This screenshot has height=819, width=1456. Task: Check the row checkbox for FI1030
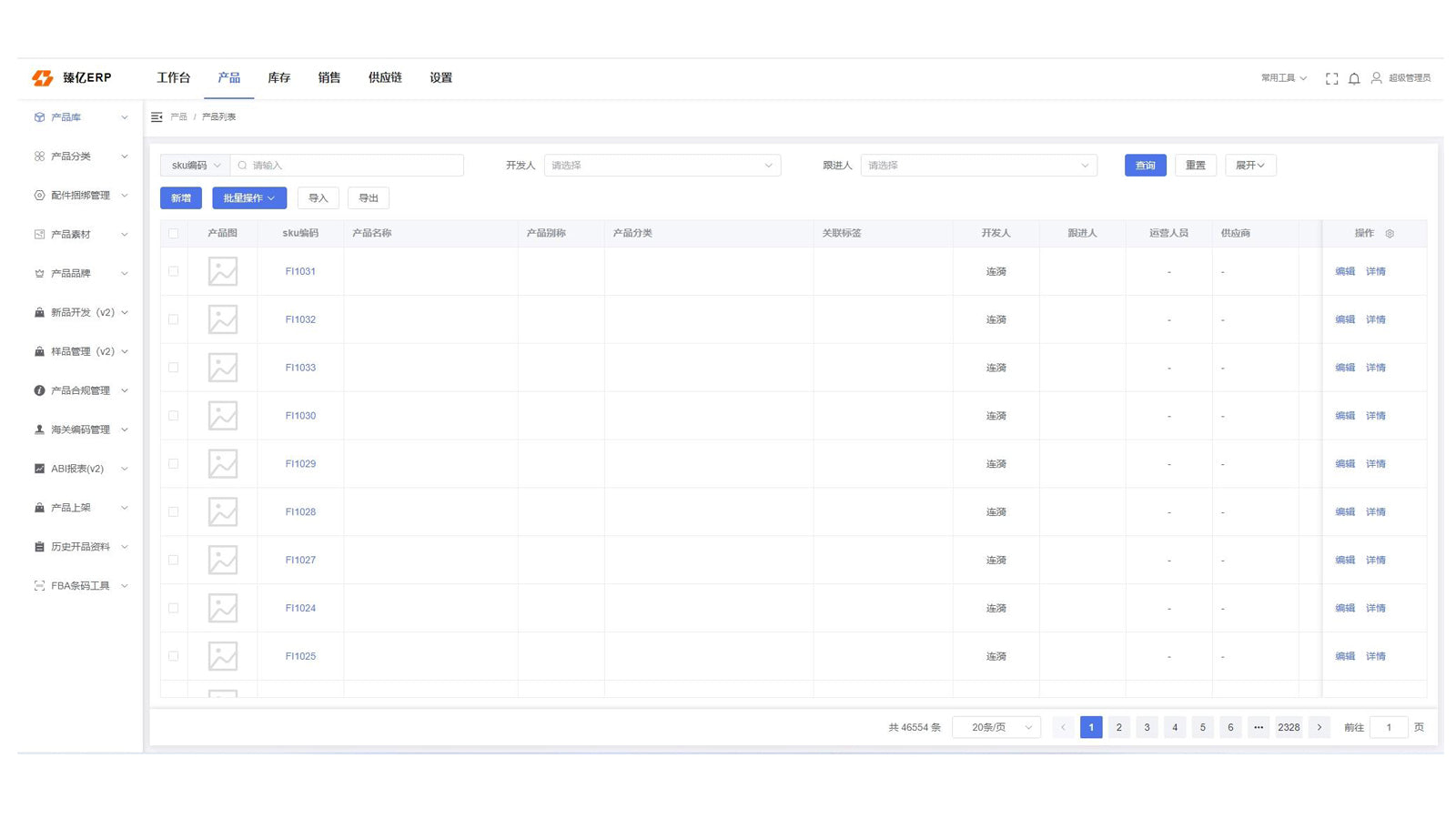point(174,416)
